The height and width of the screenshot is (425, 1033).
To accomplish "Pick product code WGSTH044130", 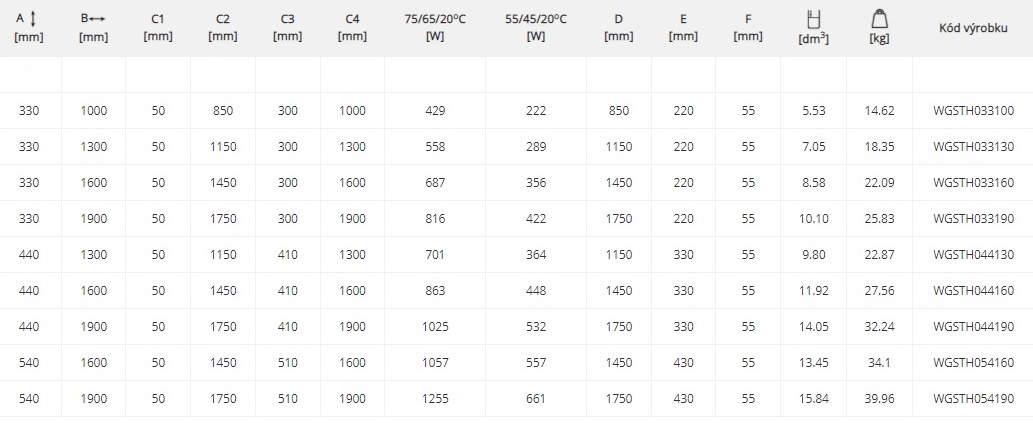I will pyautogui.click(x=972, y=255).
